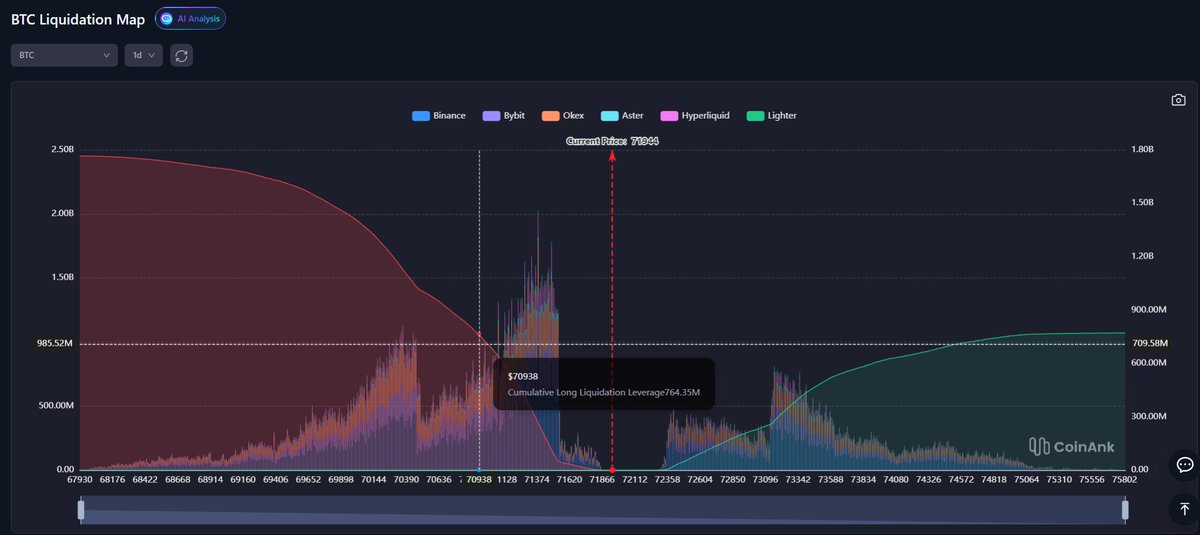Click the zoom range slider track

(x=603, y=510)
